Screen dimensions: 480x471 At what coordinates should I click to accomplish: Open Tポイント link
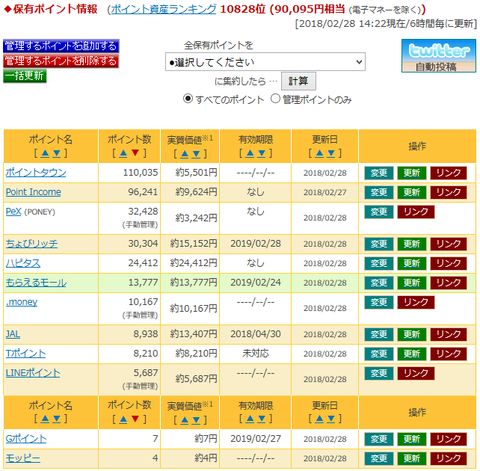click(x=26, y=353)
